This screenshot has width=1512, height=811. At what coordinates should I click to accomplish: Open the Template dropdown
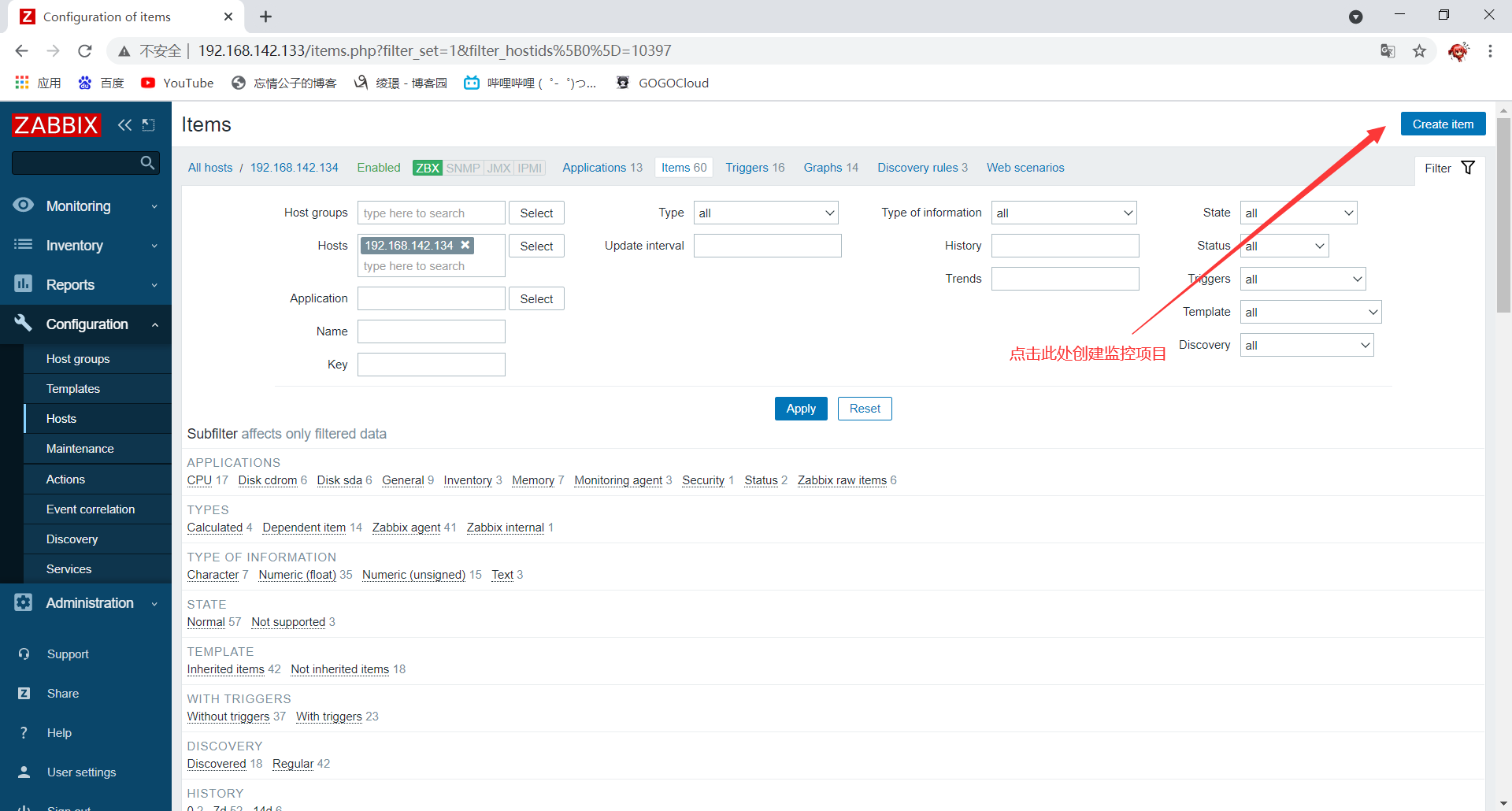click(x=1310, y=312)
